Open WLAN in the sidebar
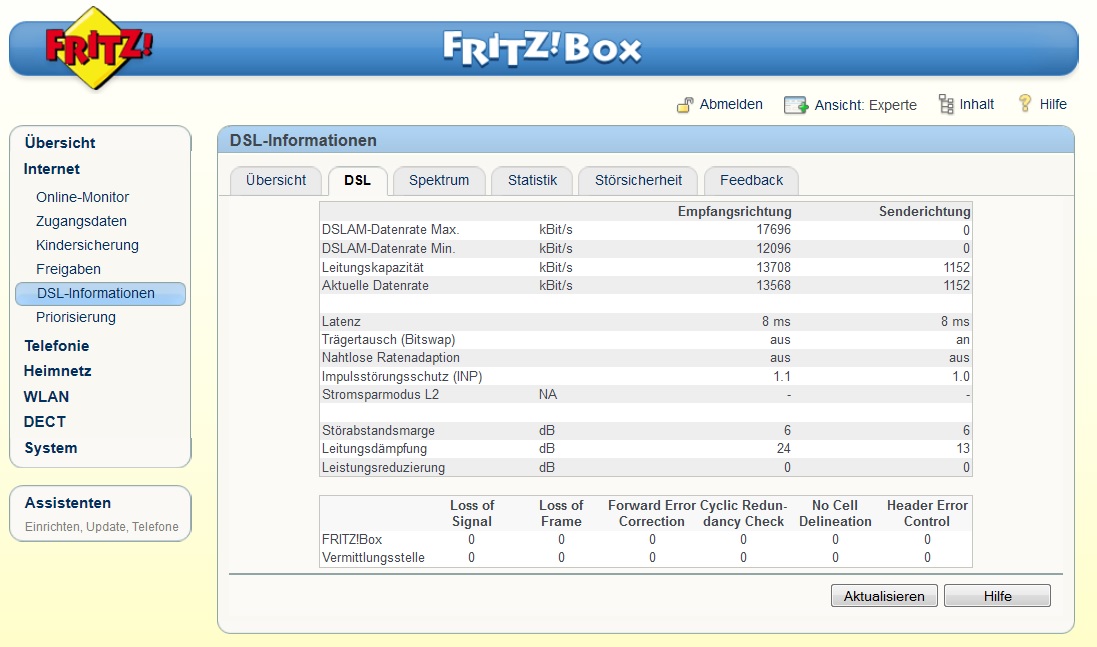Viewport: 1097px width, 647px height. pyautogui.click(x=46, y=397)
